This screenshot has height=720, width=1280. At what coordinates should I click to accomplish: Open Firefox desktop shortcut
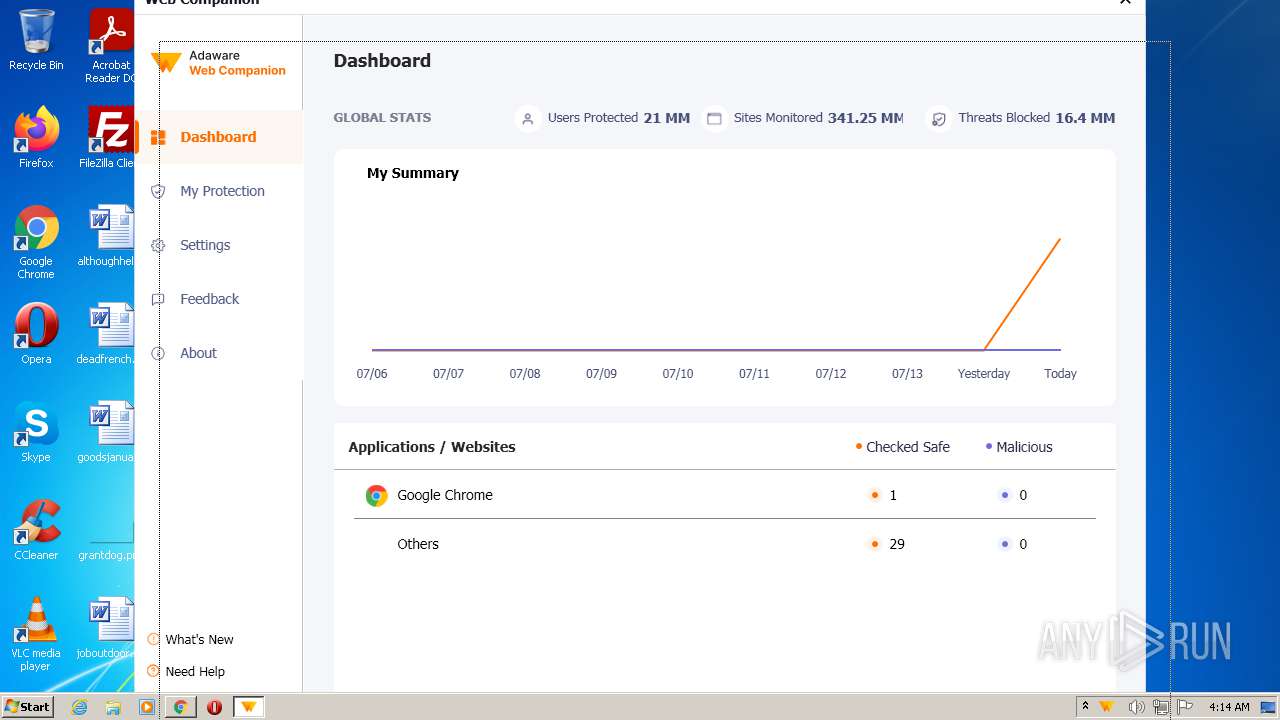(36, 138)
